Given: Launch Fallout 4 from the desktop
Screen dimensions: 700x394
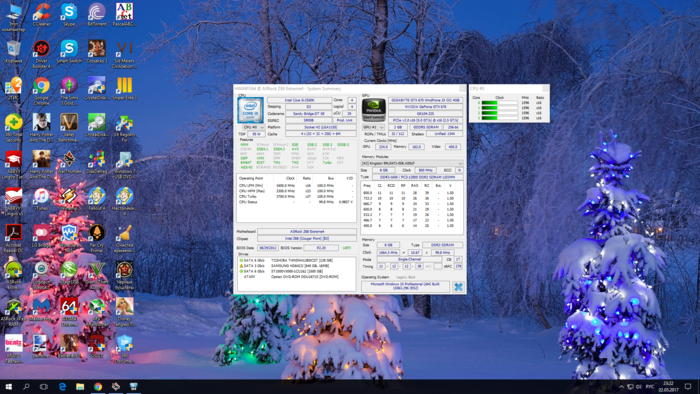Looking at the screenshot, I should point(97,199).
